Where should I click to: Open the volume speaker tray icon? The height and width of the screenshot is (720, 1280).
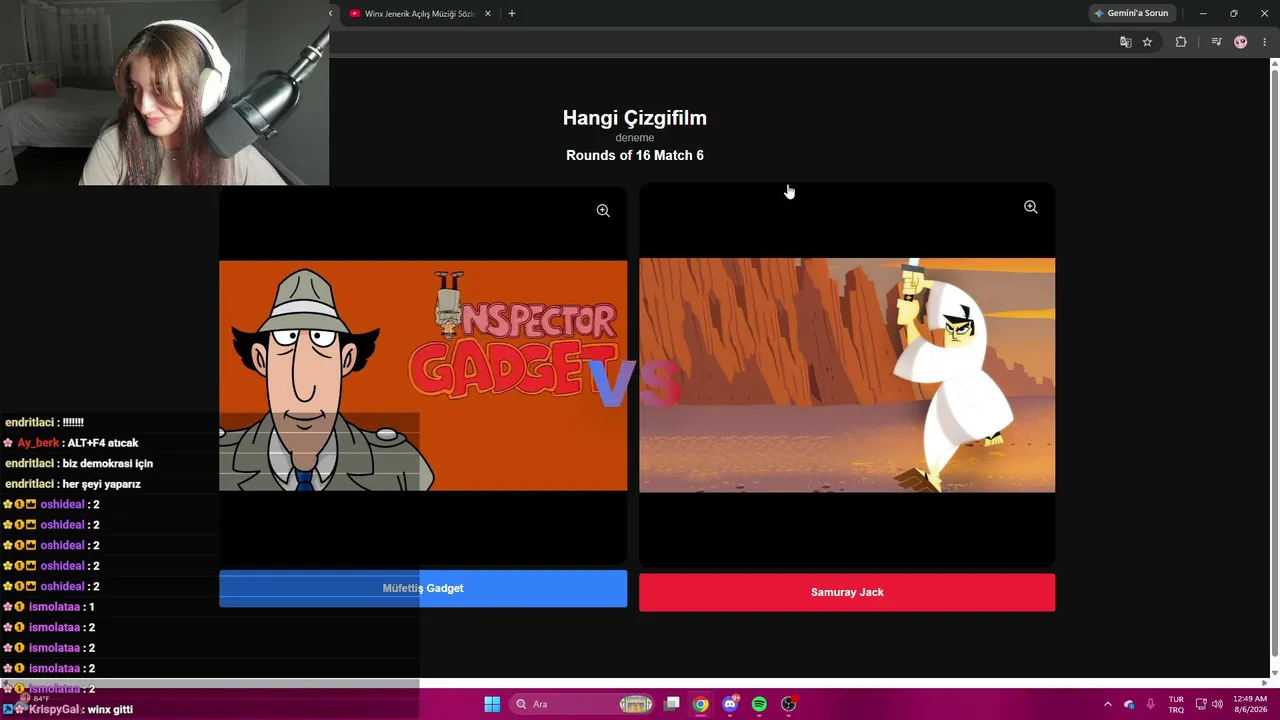click(1217, 704)
